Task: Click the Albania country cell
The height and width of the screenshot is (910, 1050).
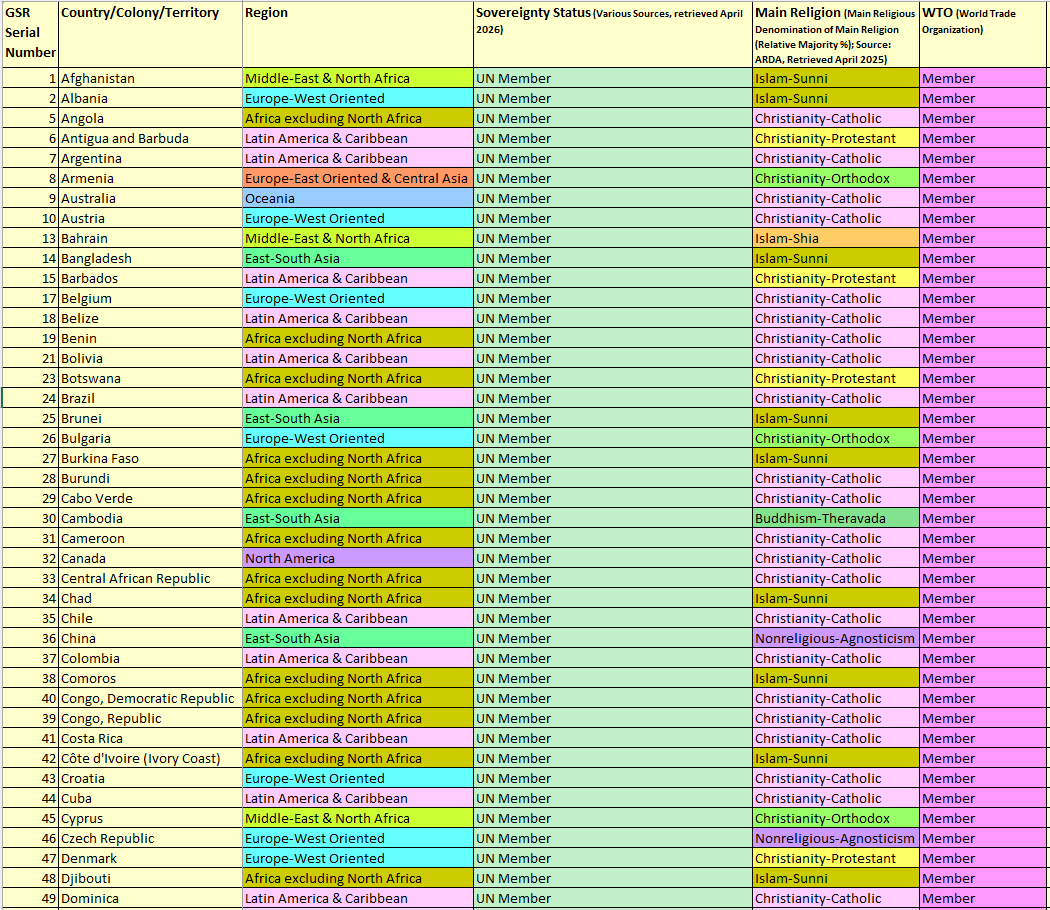Action: click(x=150, y=98)
